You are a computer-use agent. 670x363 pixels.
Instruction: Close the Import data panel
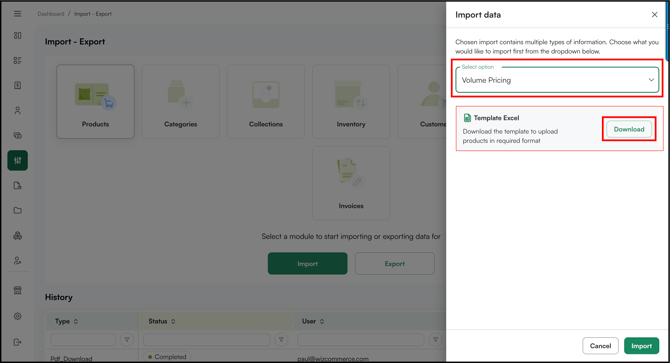[654, 15]
